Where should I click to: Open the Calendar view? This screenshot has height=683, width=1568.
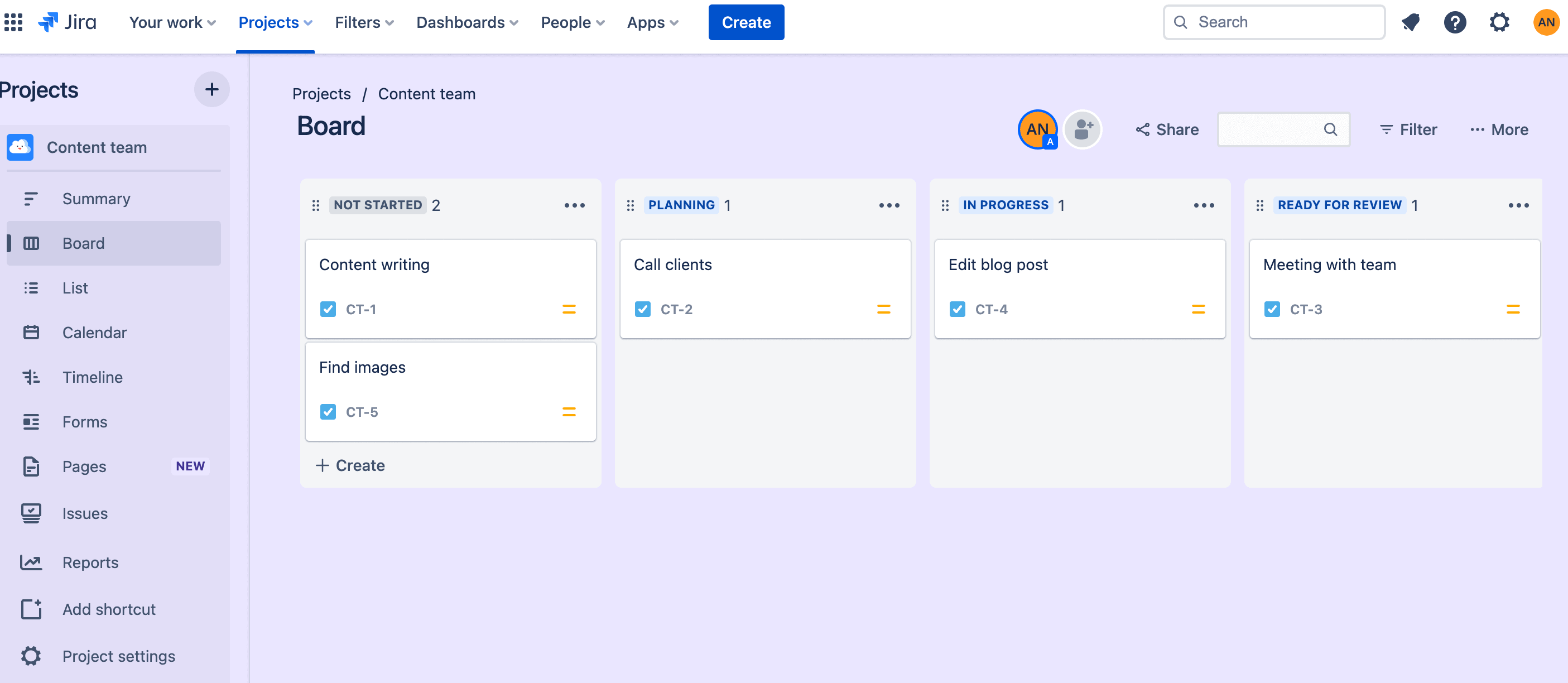pyautogui.click(x=94, y=332)
